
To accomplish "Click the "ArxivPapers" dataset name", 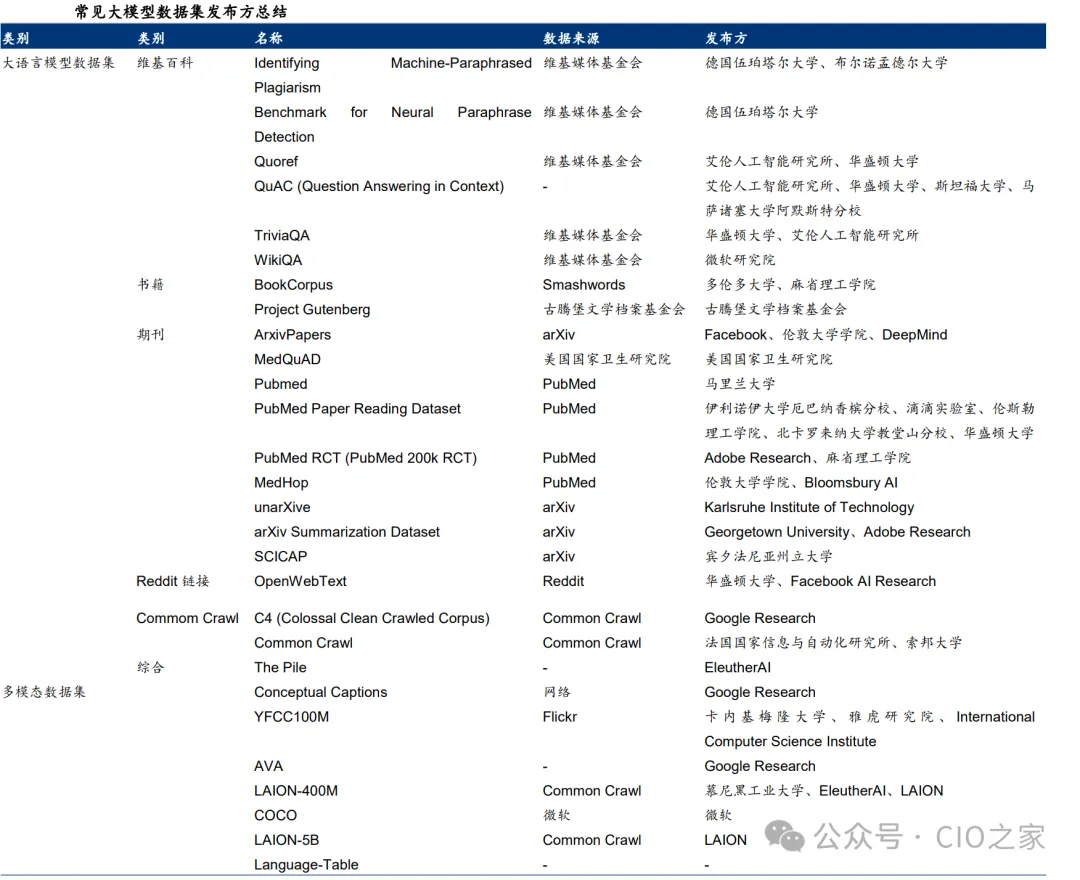I will click(292, 335).
